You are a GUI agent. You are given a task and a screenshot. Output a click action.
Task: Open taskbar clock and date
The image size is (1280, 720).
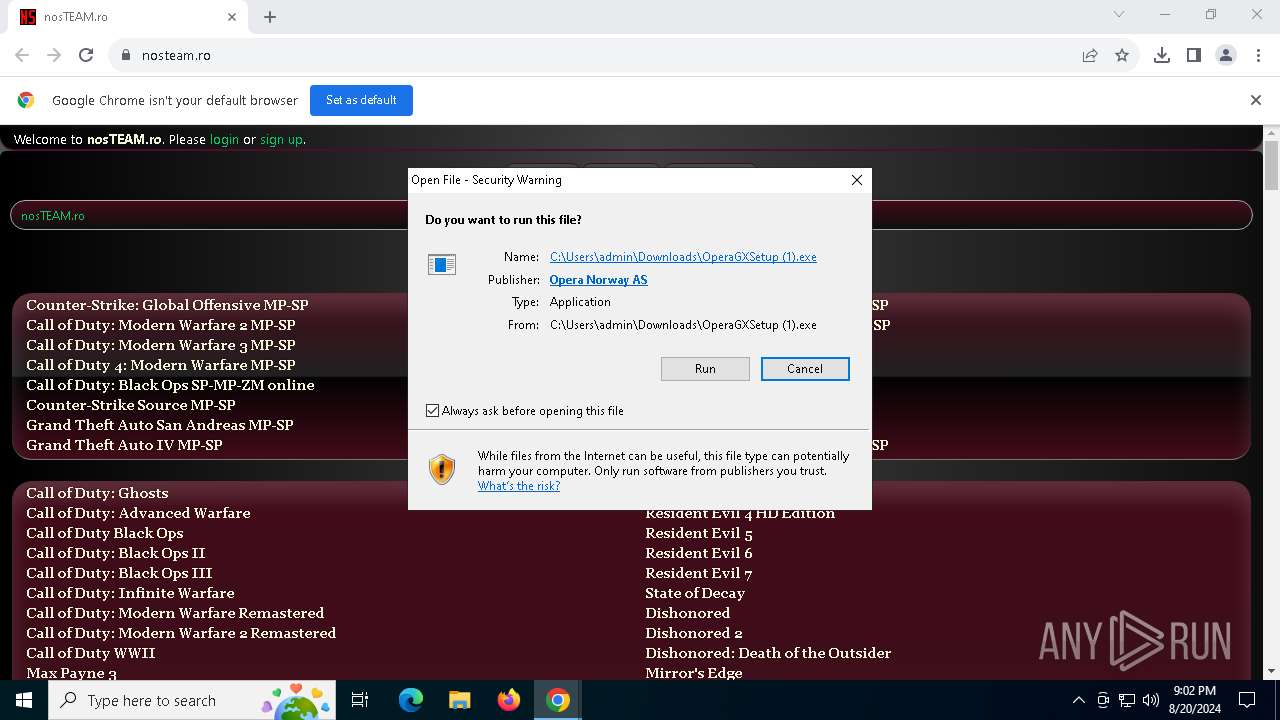[1195, 700]
